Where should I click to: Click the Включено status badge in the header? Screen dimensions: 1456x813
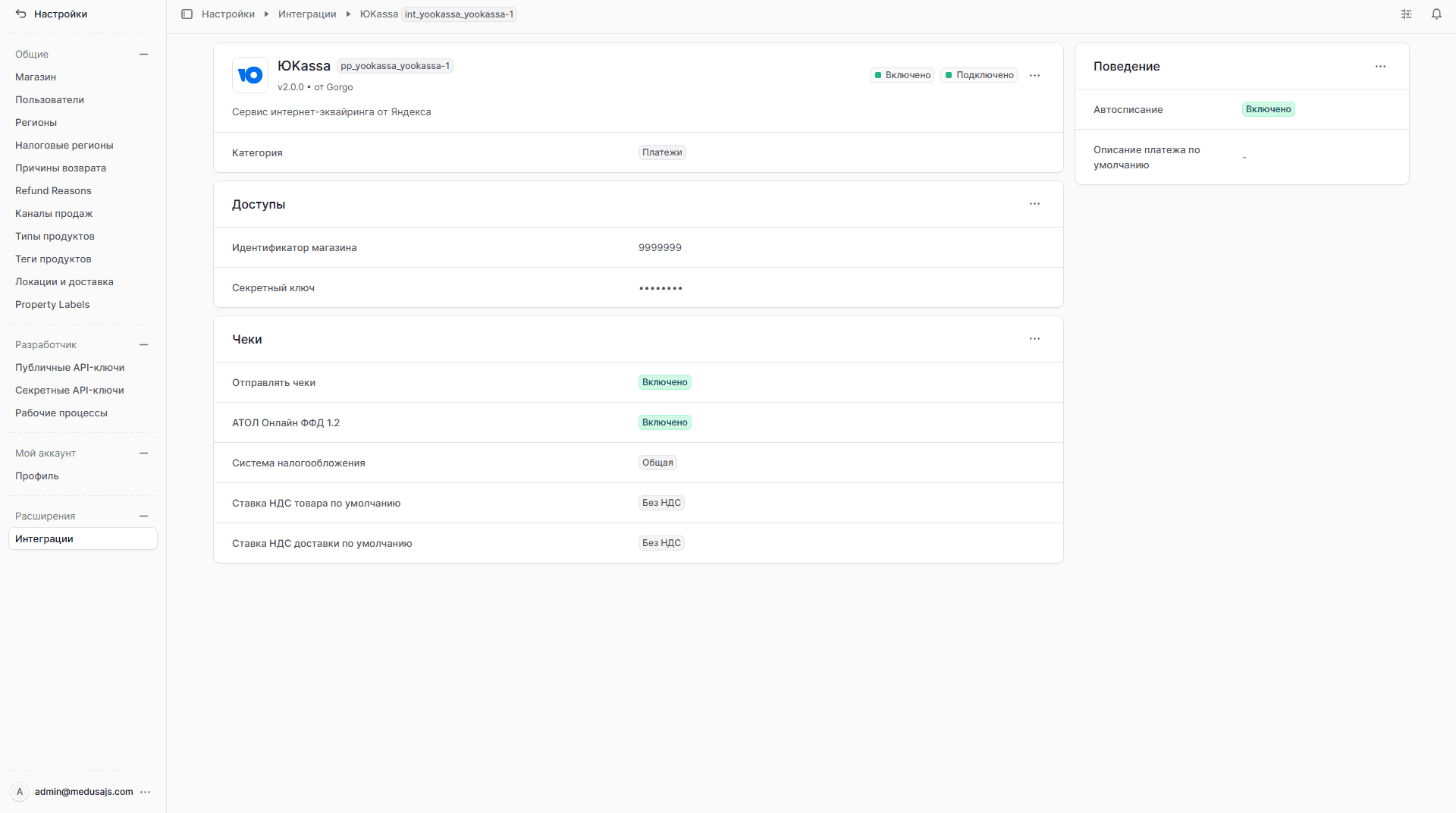[x=902, y=75]
